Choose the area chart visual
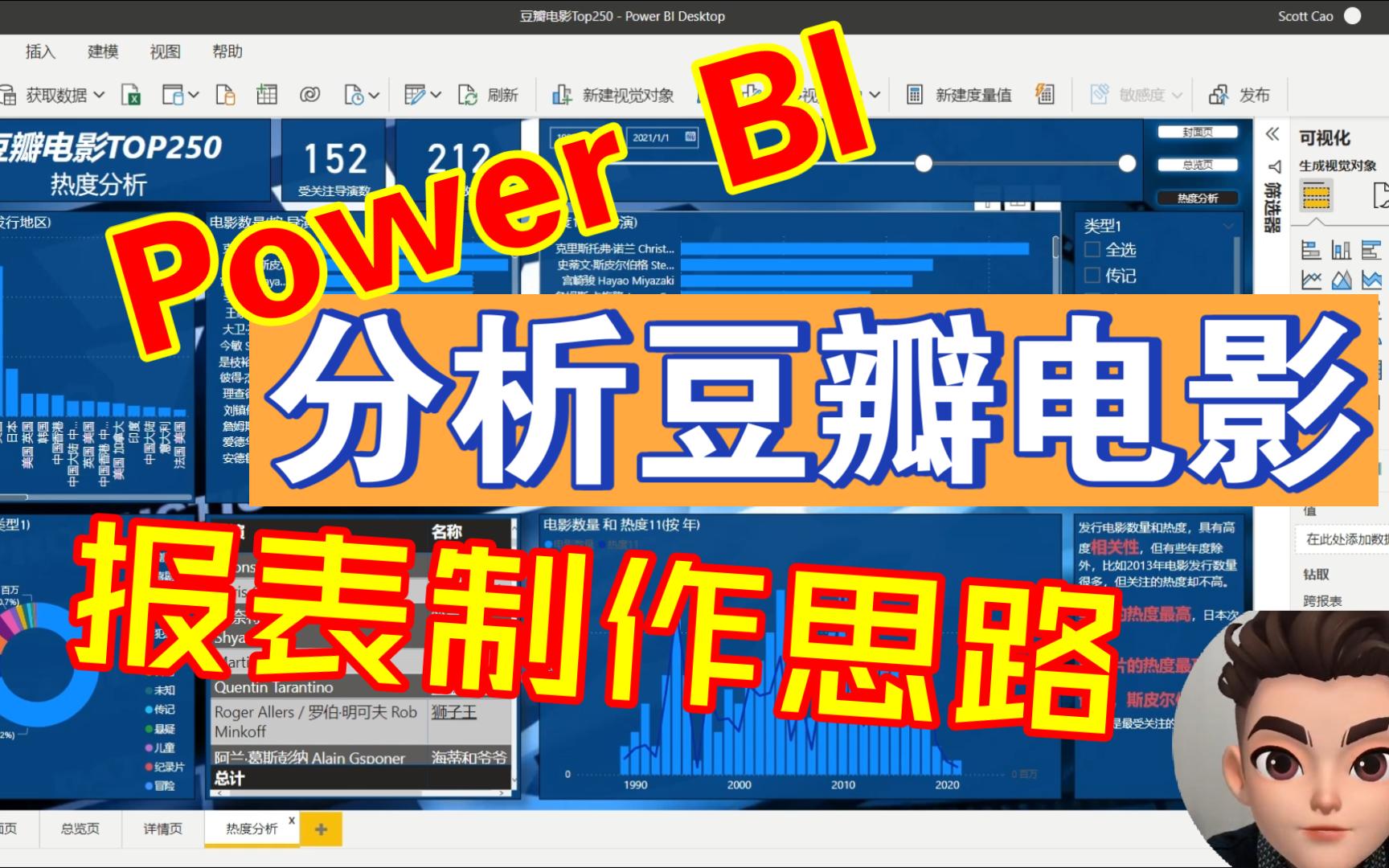Image resolution: width=1389 pixels, height=868 pixels. click(x=1342, y=280)
